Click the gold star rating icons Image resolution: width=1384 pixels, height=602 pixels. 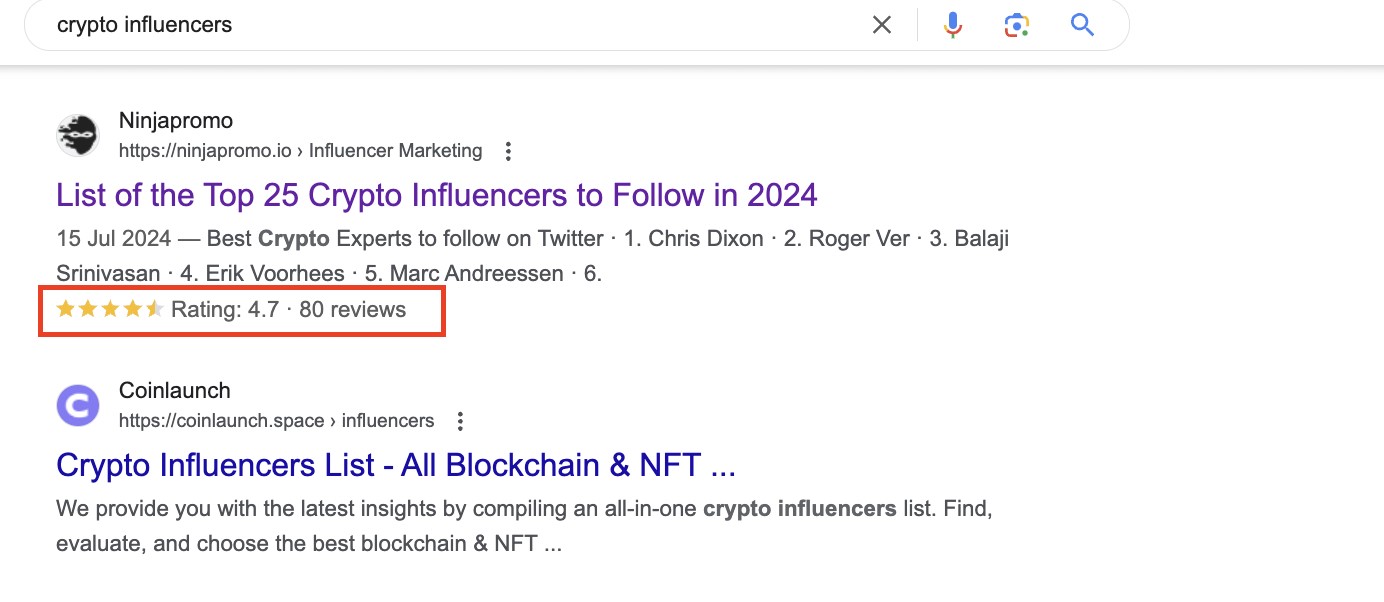(110, 309)
